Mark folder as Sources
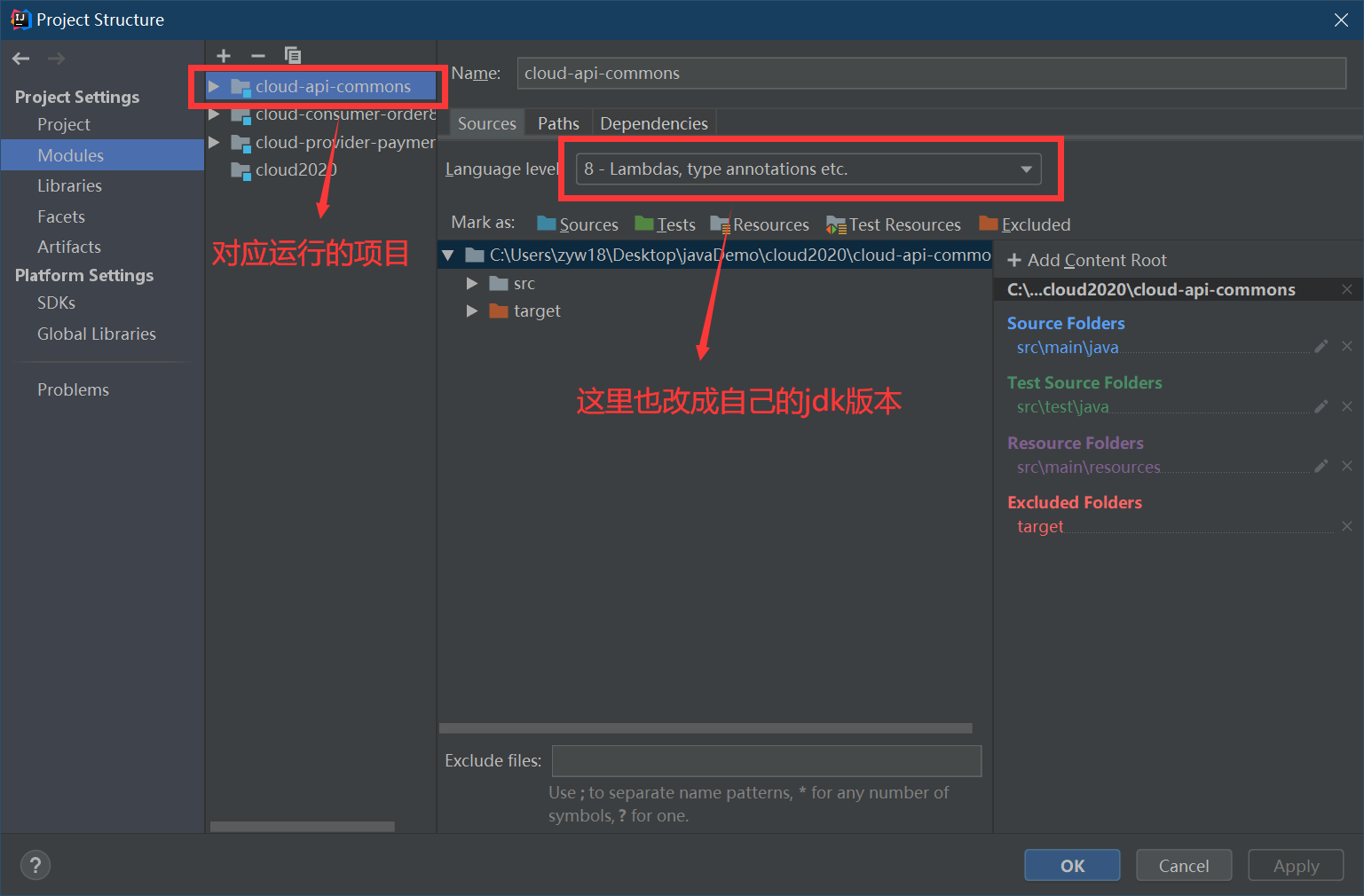 coord(578,224)
